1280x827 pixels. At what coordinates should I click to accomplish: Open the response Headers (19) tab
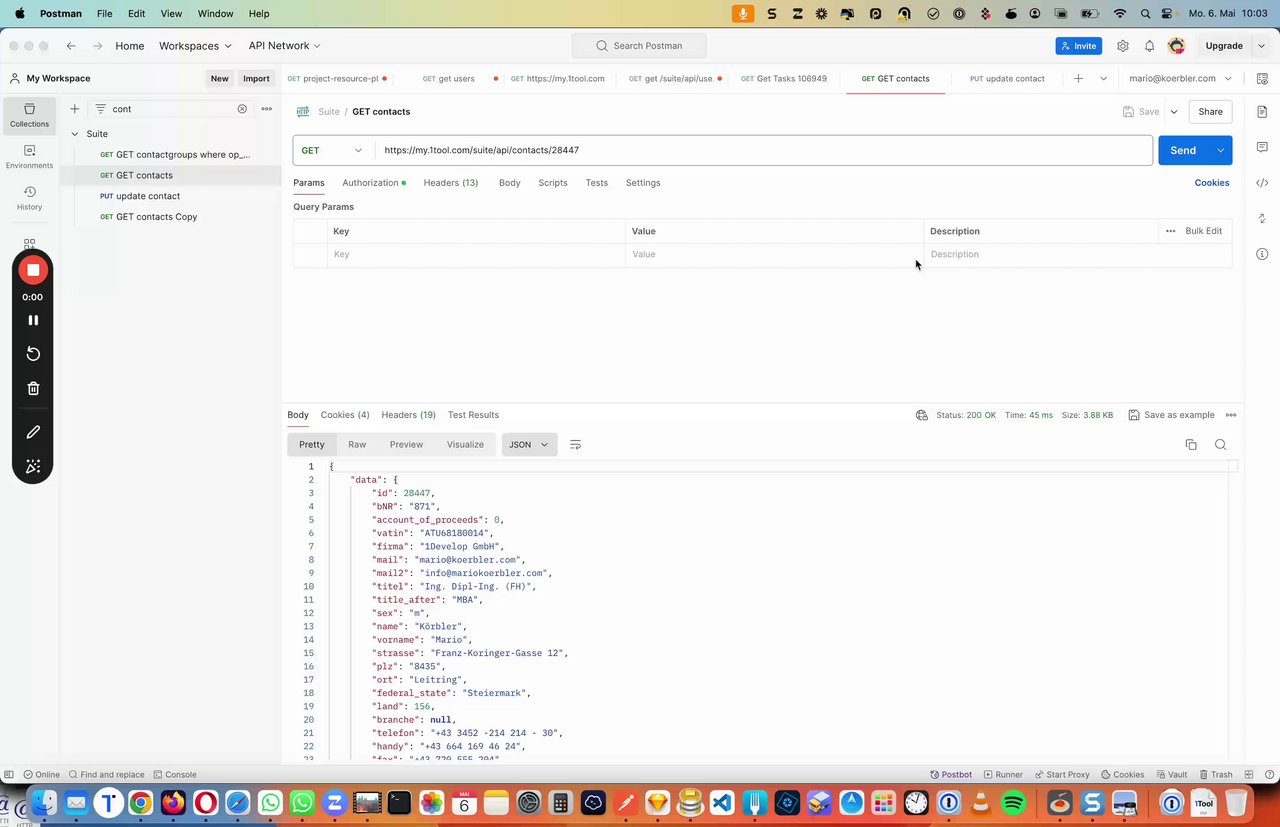[x=408, y=415]
